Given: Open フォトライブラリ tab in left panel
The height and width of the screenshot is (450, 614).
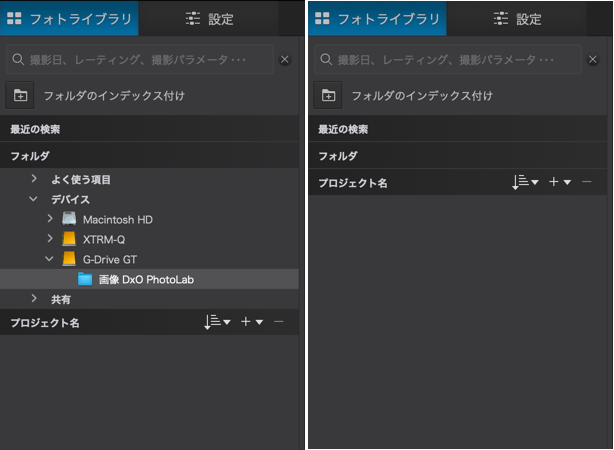Looking at the screenshot, I should pyautogui.click(x=69, y=18).
